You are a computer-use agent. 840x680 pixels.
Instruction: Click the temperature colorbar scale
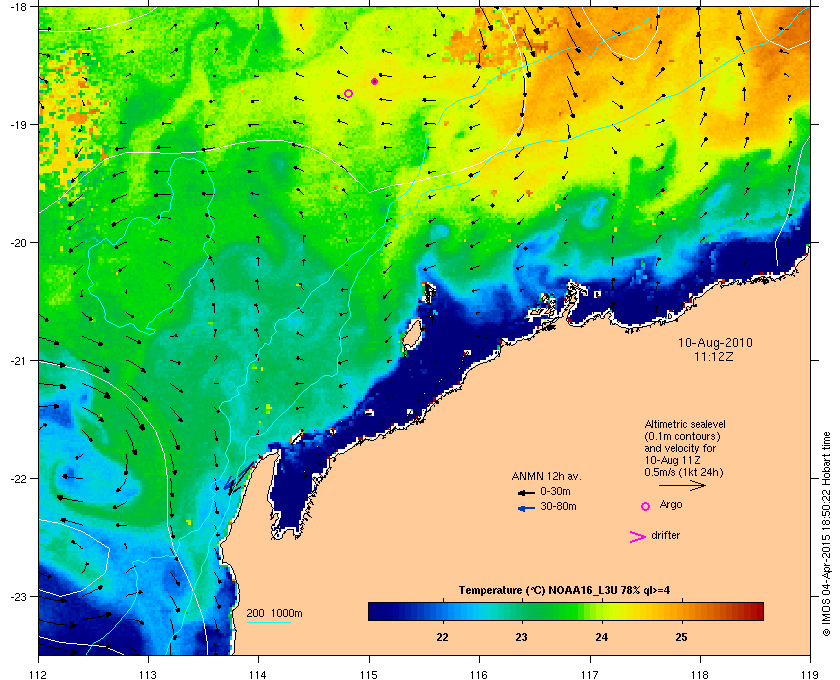coord(566,611)
